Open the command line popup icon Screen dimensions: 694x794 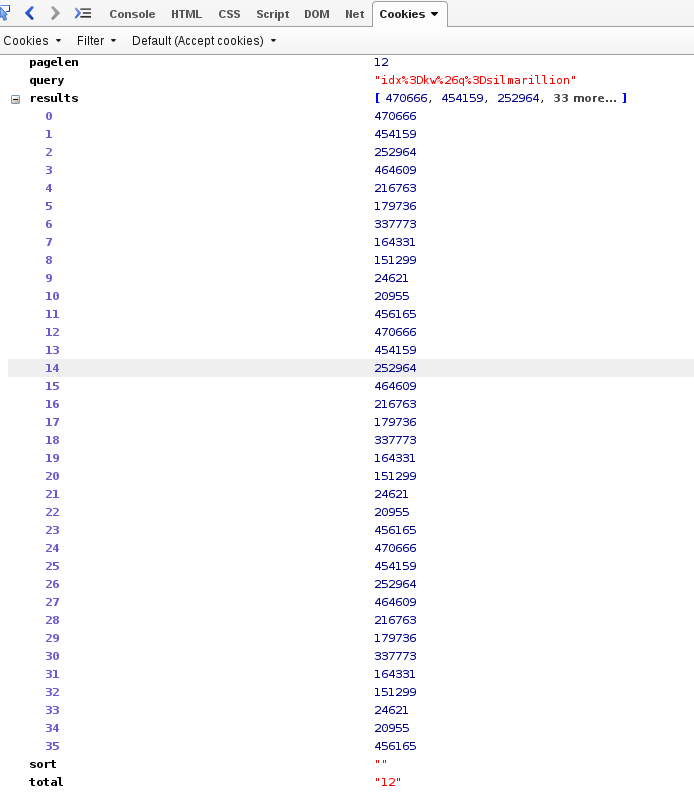click(83, 13)
